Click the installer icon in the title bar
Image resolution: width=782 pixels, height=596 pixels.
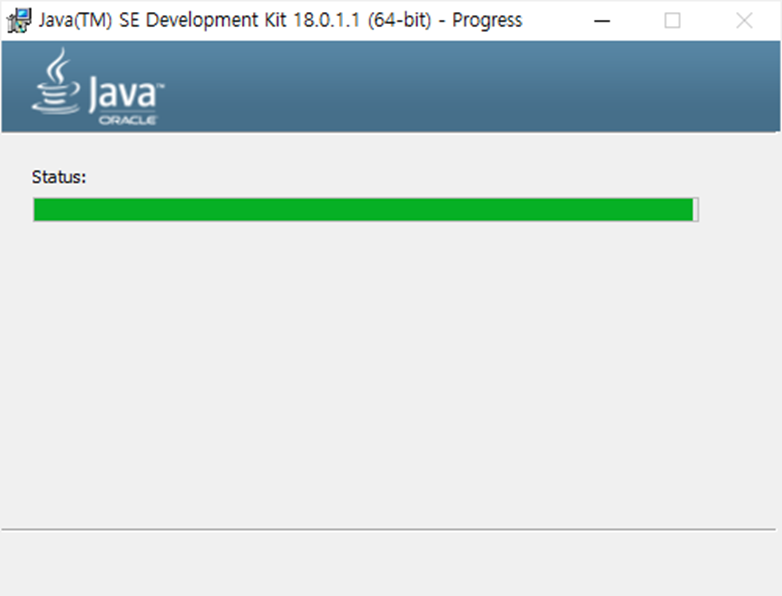click(x=19, y=20)
